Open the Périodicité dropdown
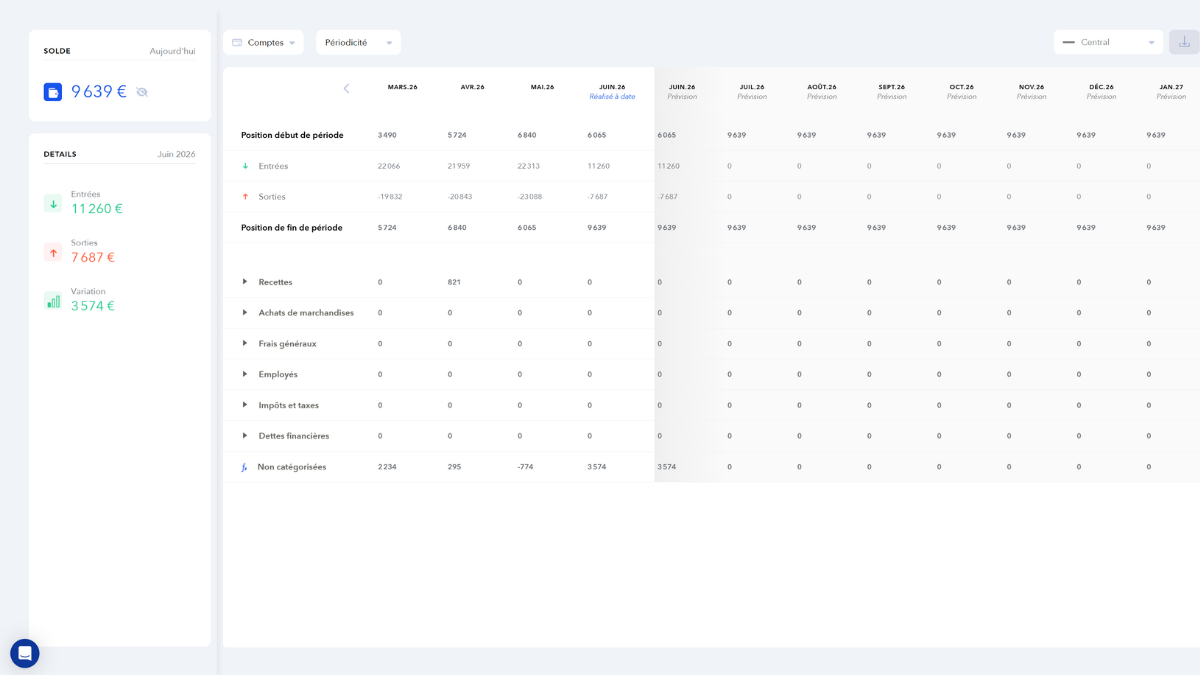The image size is (1200, 675). pos(358,42)
